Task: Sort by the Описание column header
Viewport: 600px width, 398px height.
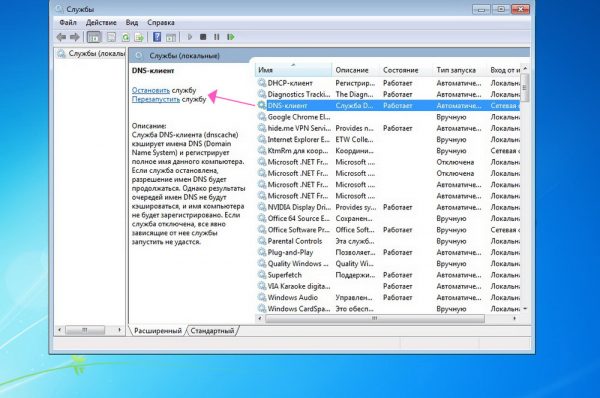Action: [x=355, y=70]
